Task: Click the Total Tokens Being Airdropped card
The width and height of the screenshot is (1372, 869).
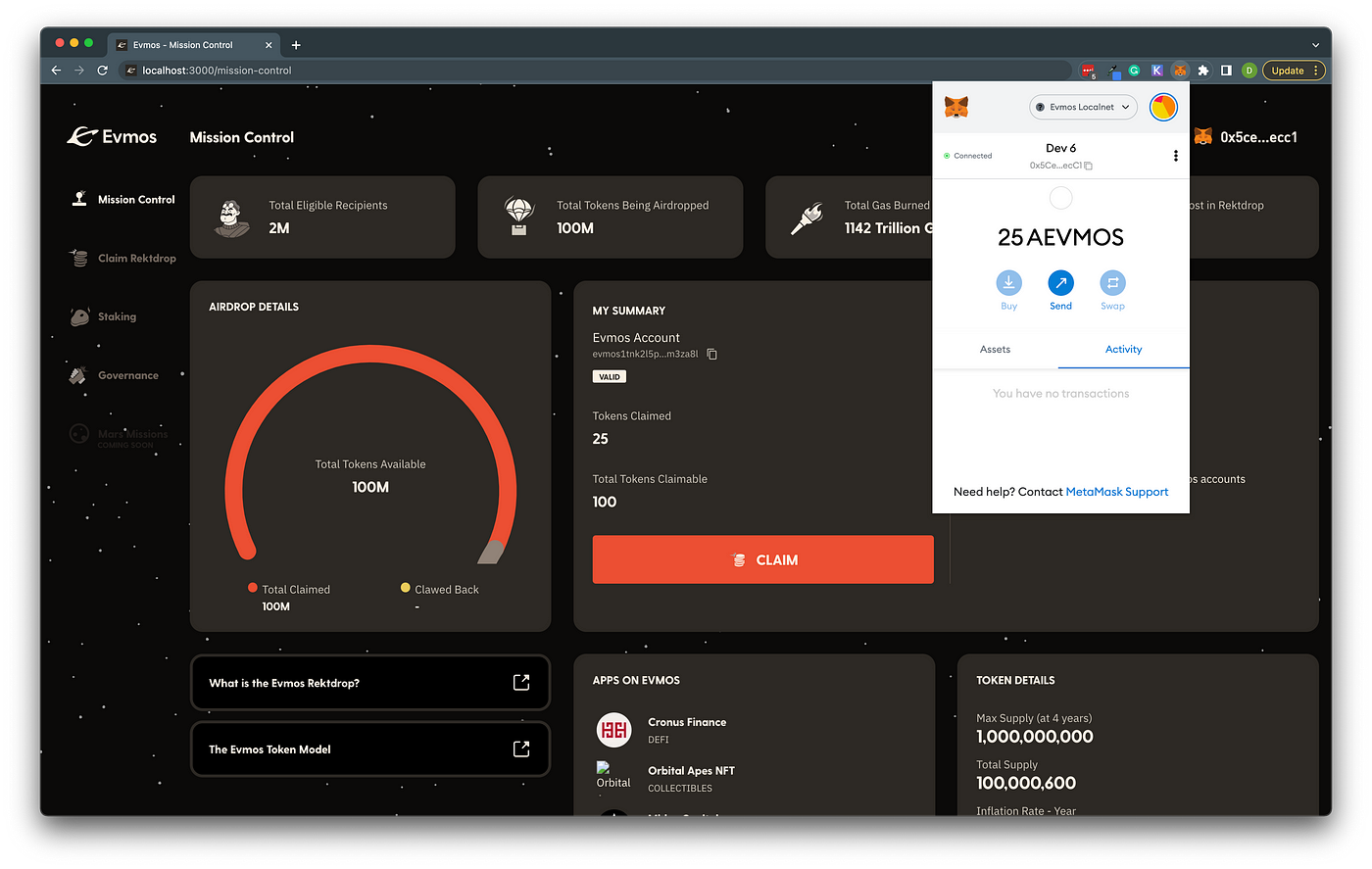Action: pyautogui.click(x=610, y=217)
